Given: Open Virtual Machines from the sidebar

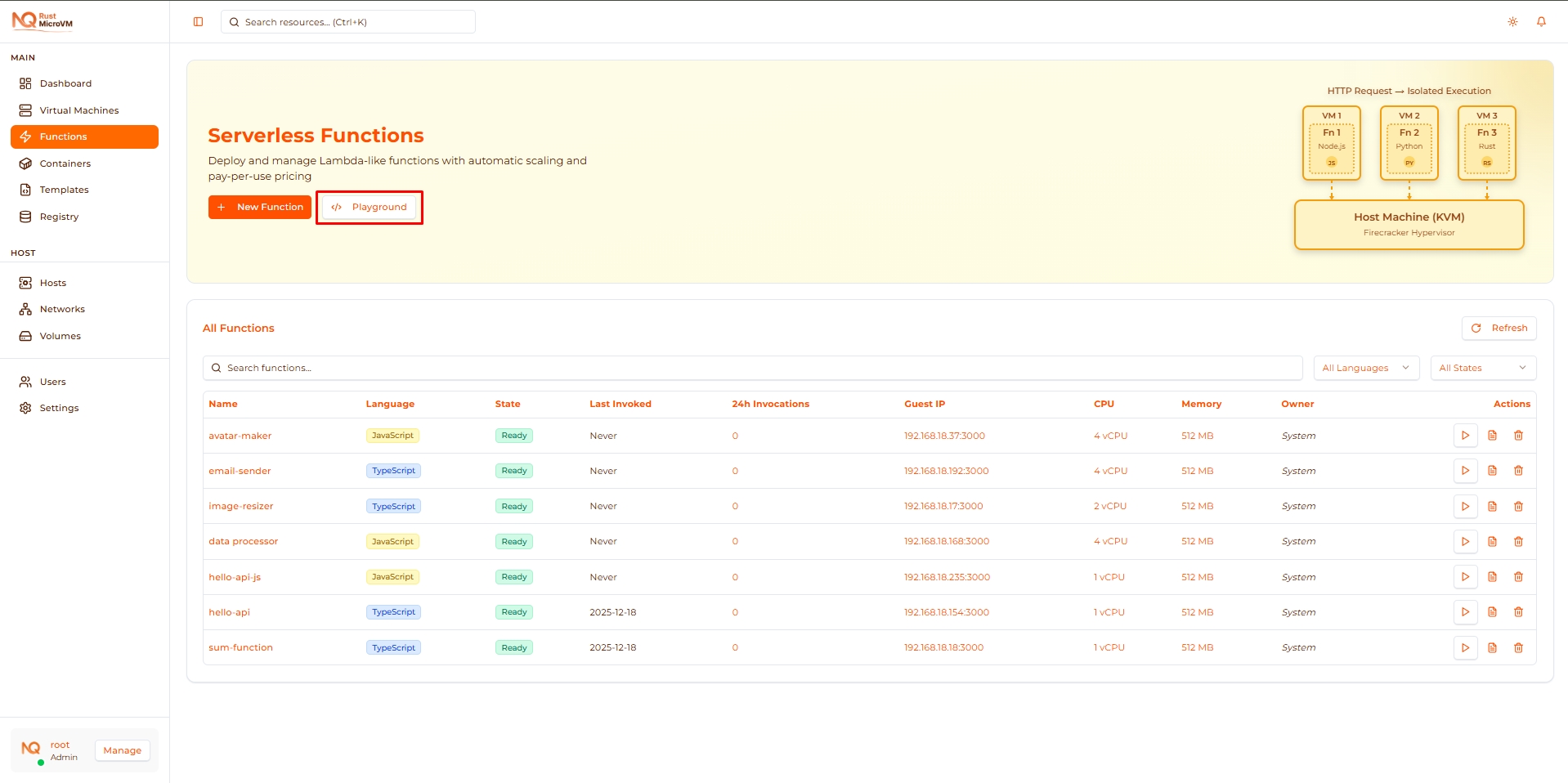Looking at the screenshot, I should 79,110.
